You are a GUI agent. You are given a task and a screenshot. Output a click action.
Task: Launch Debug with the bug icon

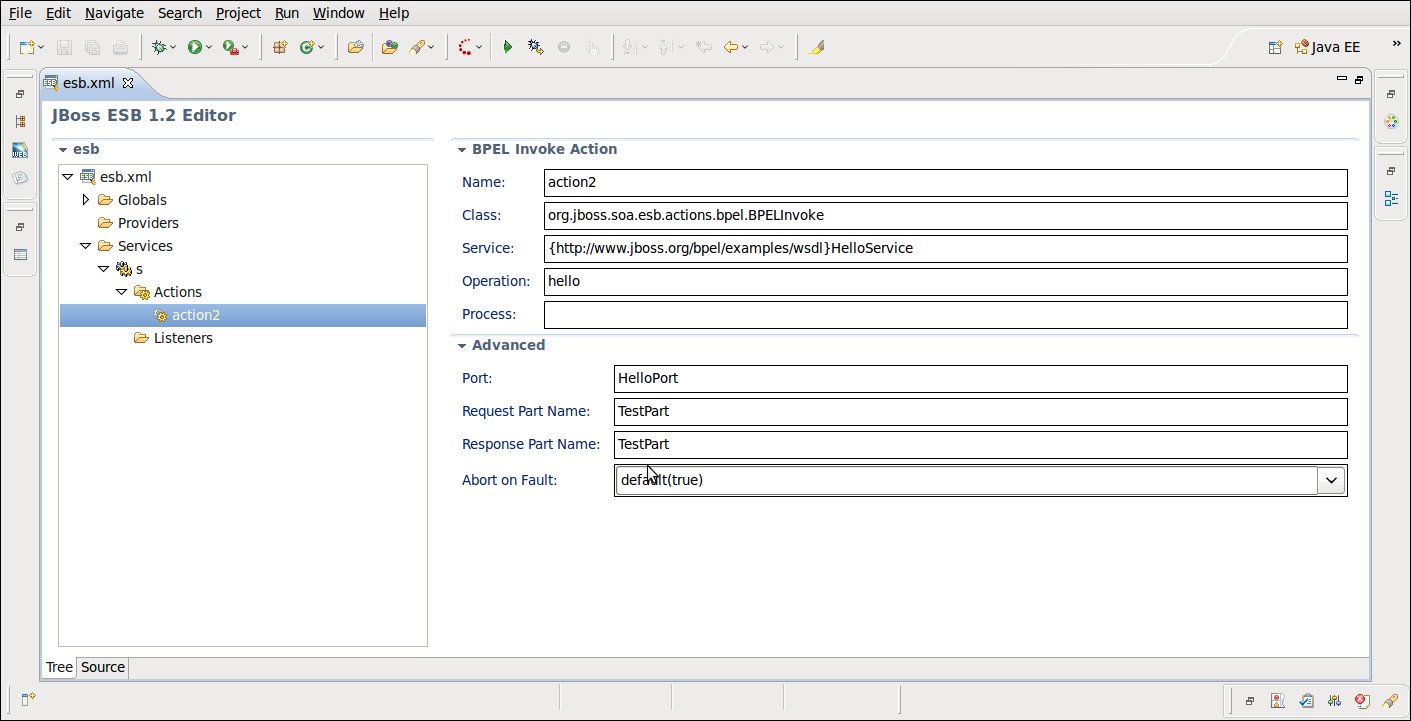click(158, 47)
